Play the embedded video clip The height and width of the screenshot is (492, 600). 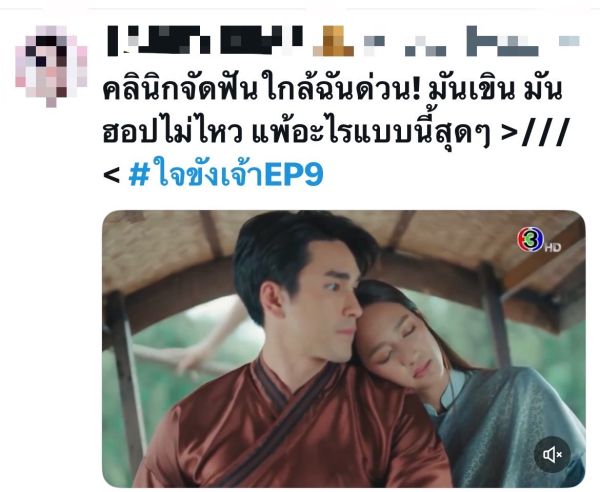pyautogui.click(x=343, y=349)
